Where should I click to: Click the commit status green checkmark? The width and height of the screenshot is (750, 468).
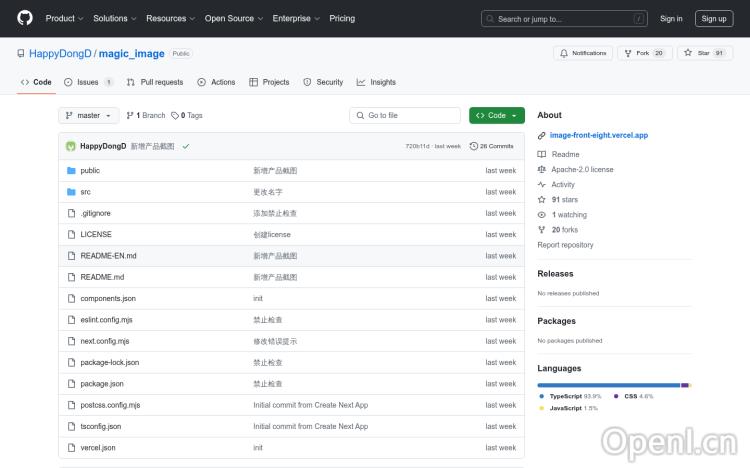[x=186, y=146]
